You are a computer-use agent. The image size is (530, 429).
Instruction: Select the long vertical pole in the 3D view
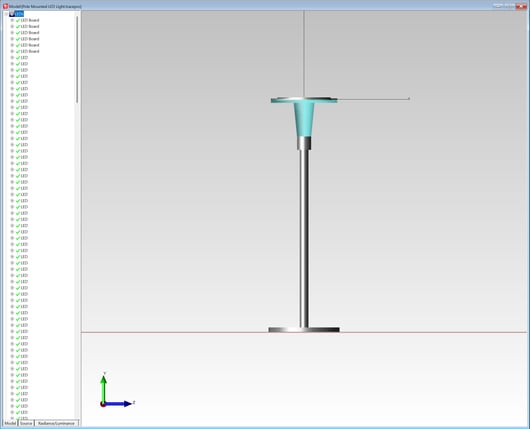304,238
